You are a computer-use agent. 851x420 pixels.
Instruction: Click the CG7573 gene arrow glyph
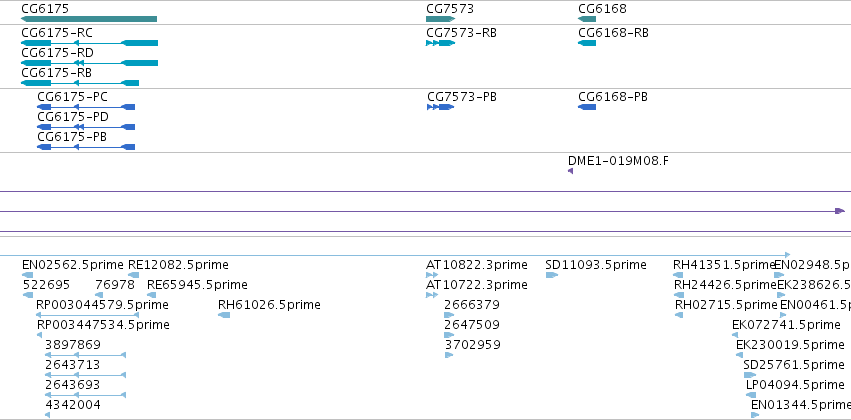click(x=440, y=19)
